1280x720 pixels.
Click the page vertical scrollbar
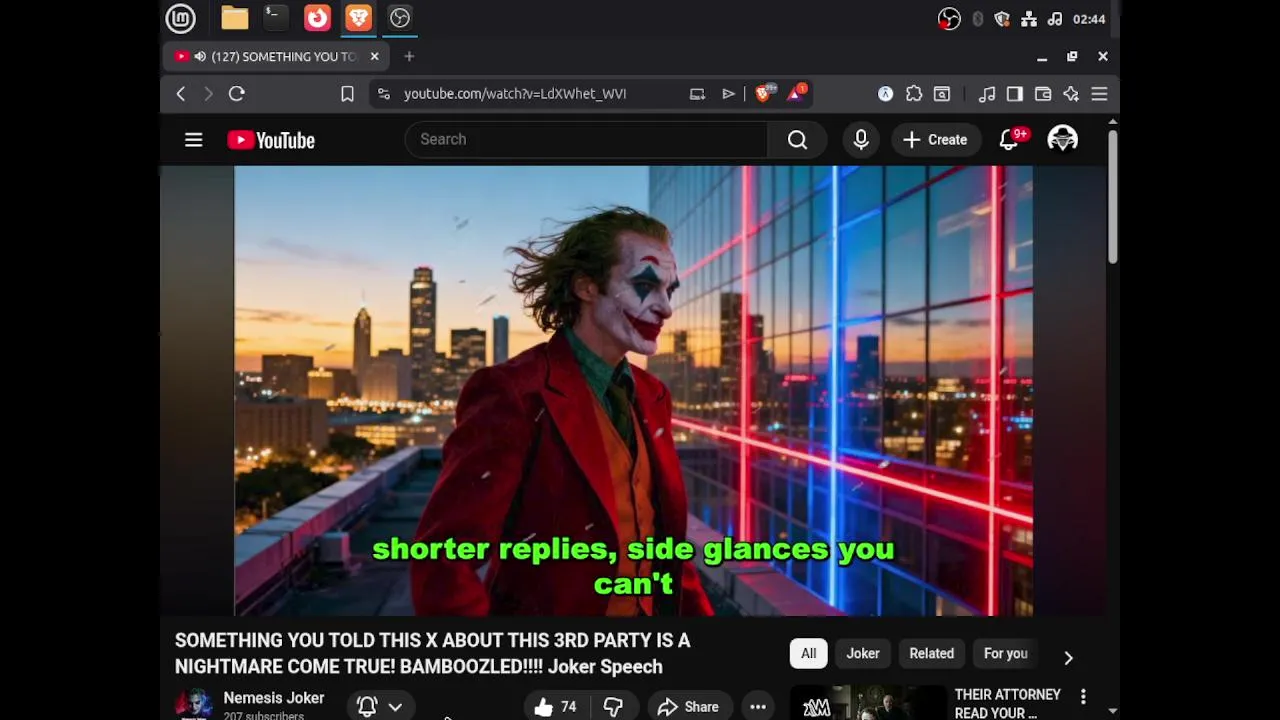1112,196
